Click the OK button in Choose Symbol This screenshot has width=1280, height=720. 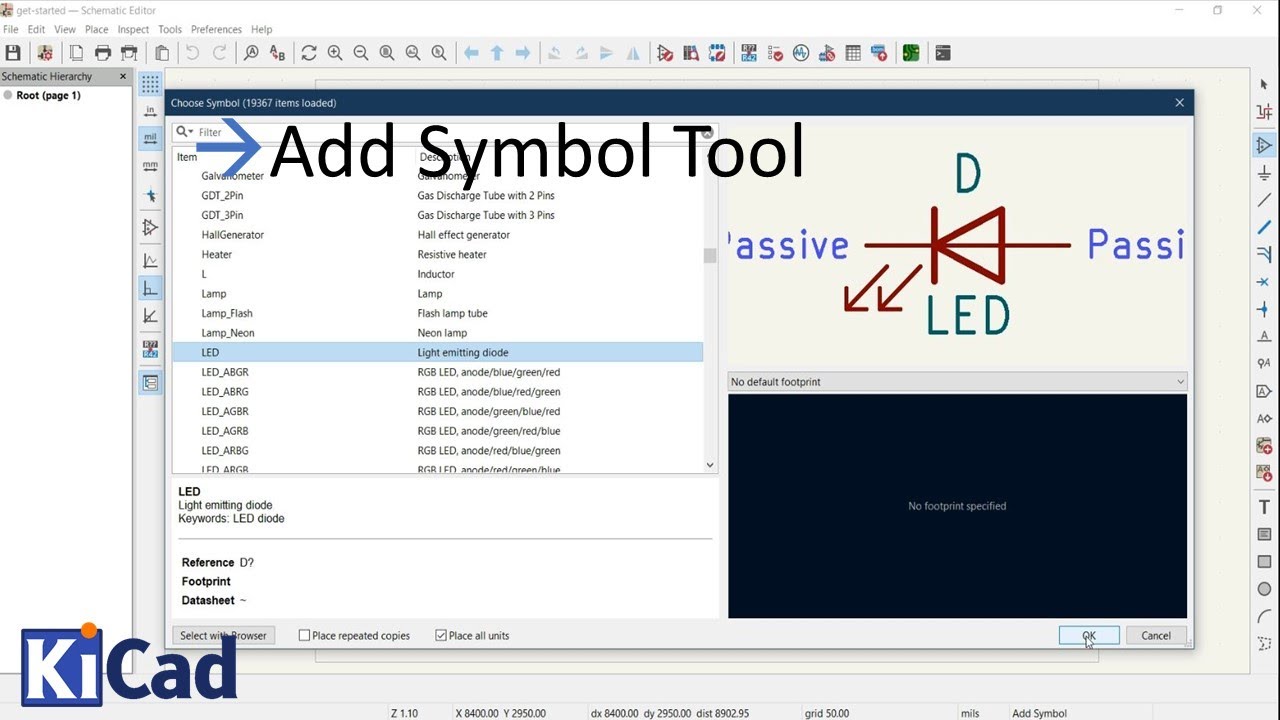click(x=1089, y=635)
